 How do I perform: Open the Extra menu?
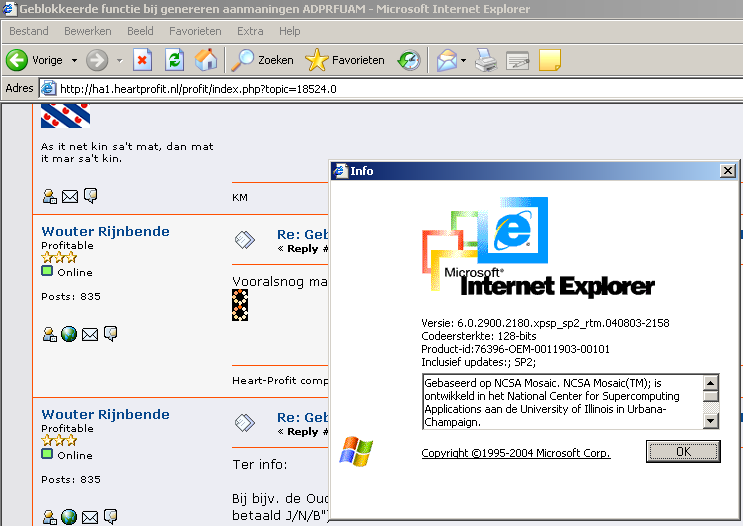point(250,31)
